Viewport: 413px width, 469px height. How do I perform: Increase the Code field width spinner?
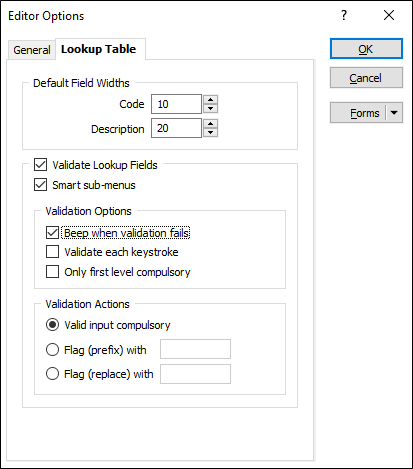[210, 100]
